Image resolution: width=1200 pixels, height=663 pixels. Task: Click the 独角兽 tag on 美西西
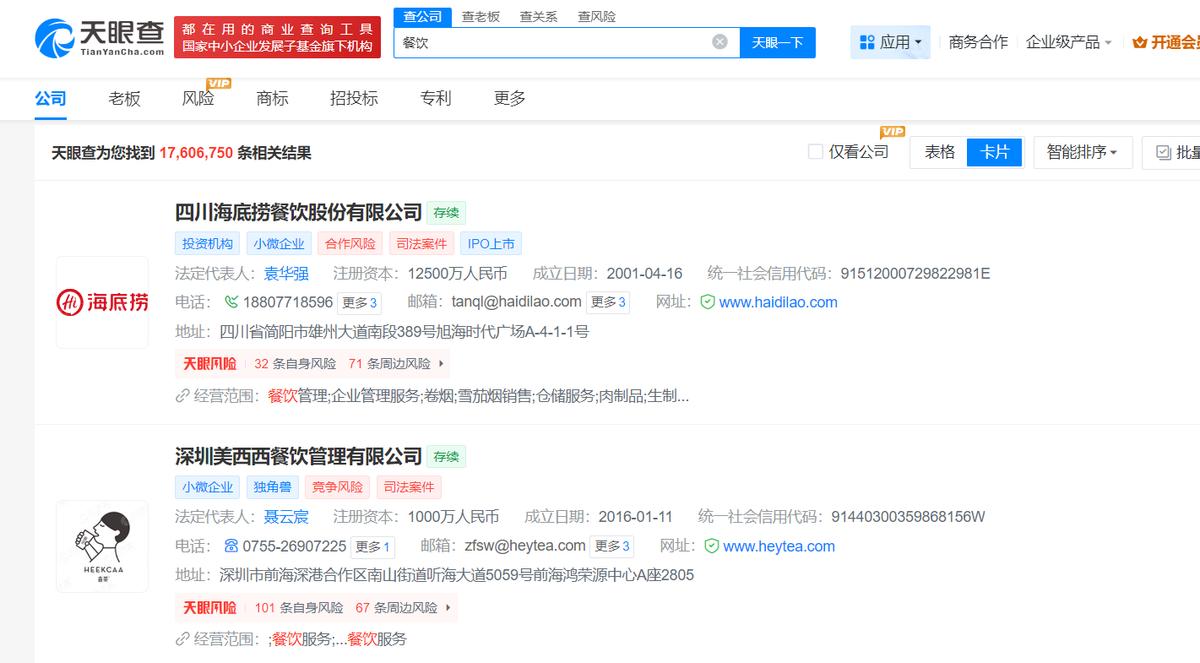tap(272, 487)
